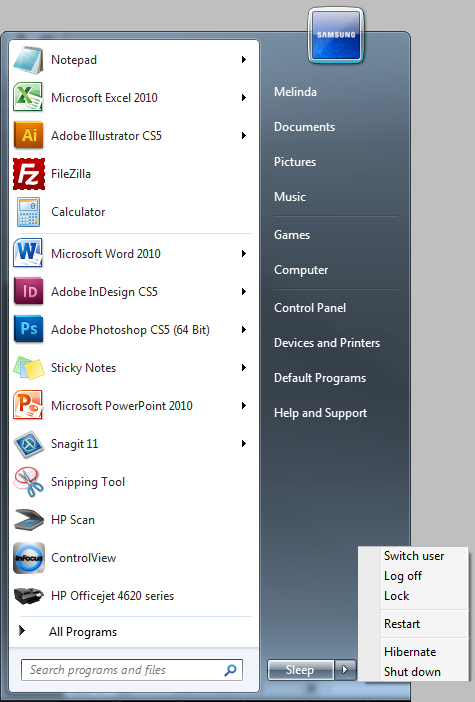Expand Snagit 11 jump list arrow
The image size is (475, 702).
pyautogui.click(x=244, y=444)
